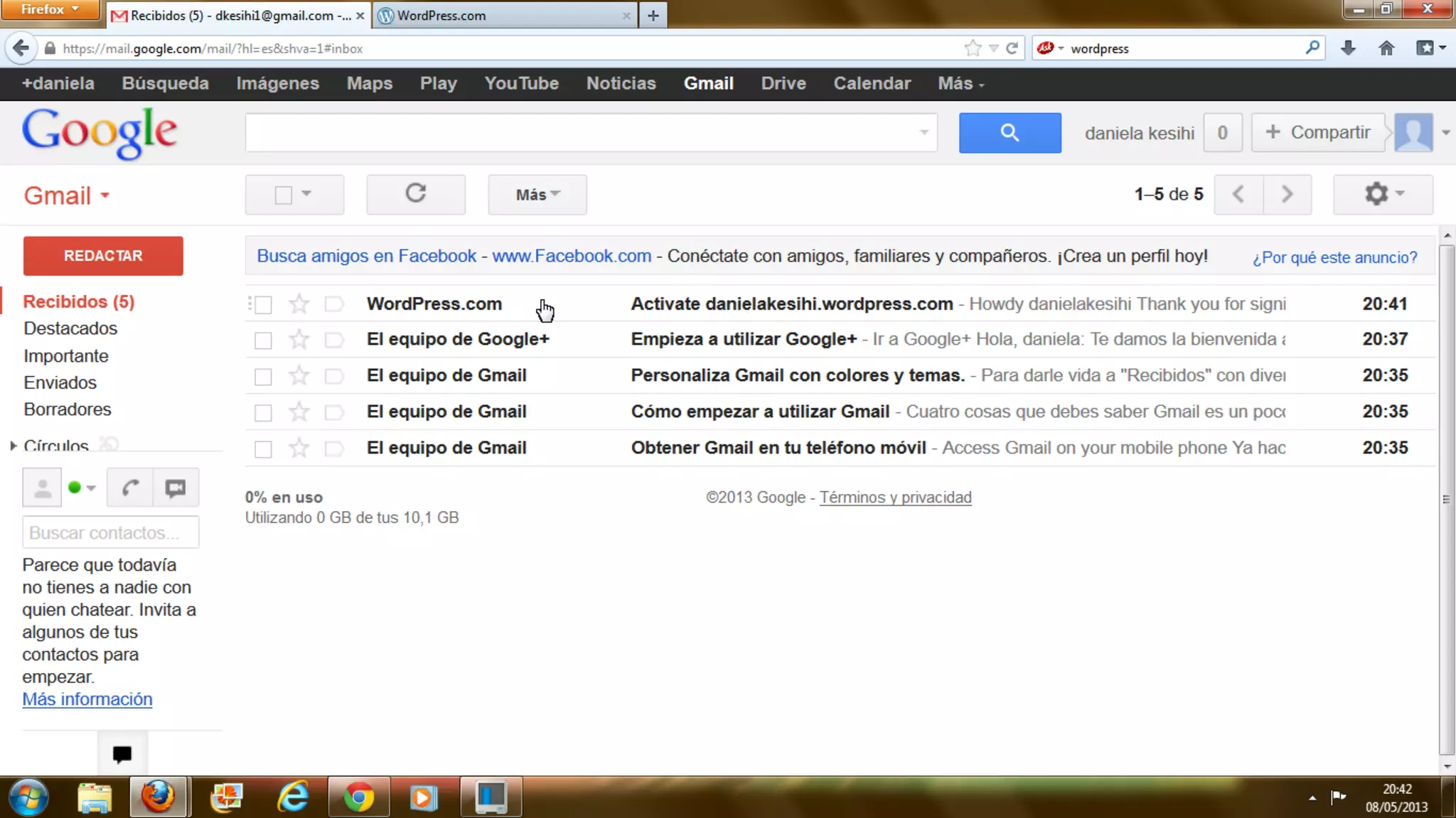Screen dimensions: 1456x818
Task: Open 'Más información' link
Action: [87, 699]
